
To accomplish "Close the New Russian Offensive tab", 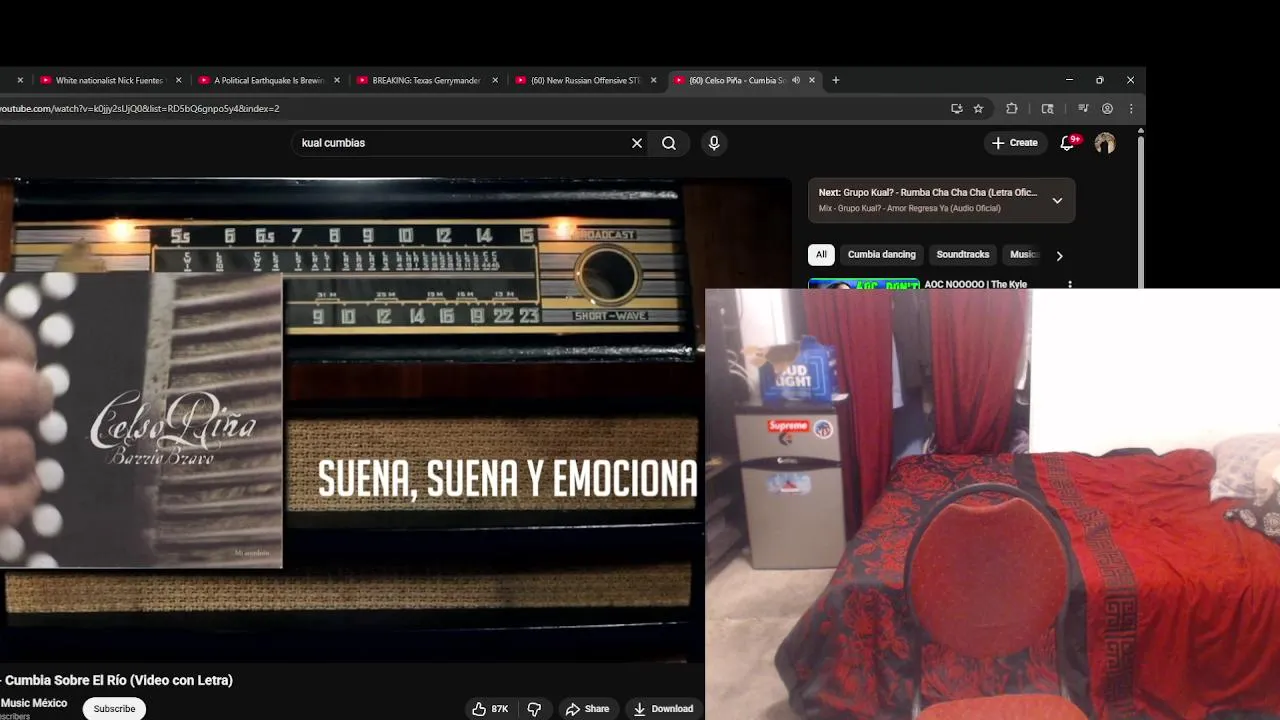I will tap(654, 80).
